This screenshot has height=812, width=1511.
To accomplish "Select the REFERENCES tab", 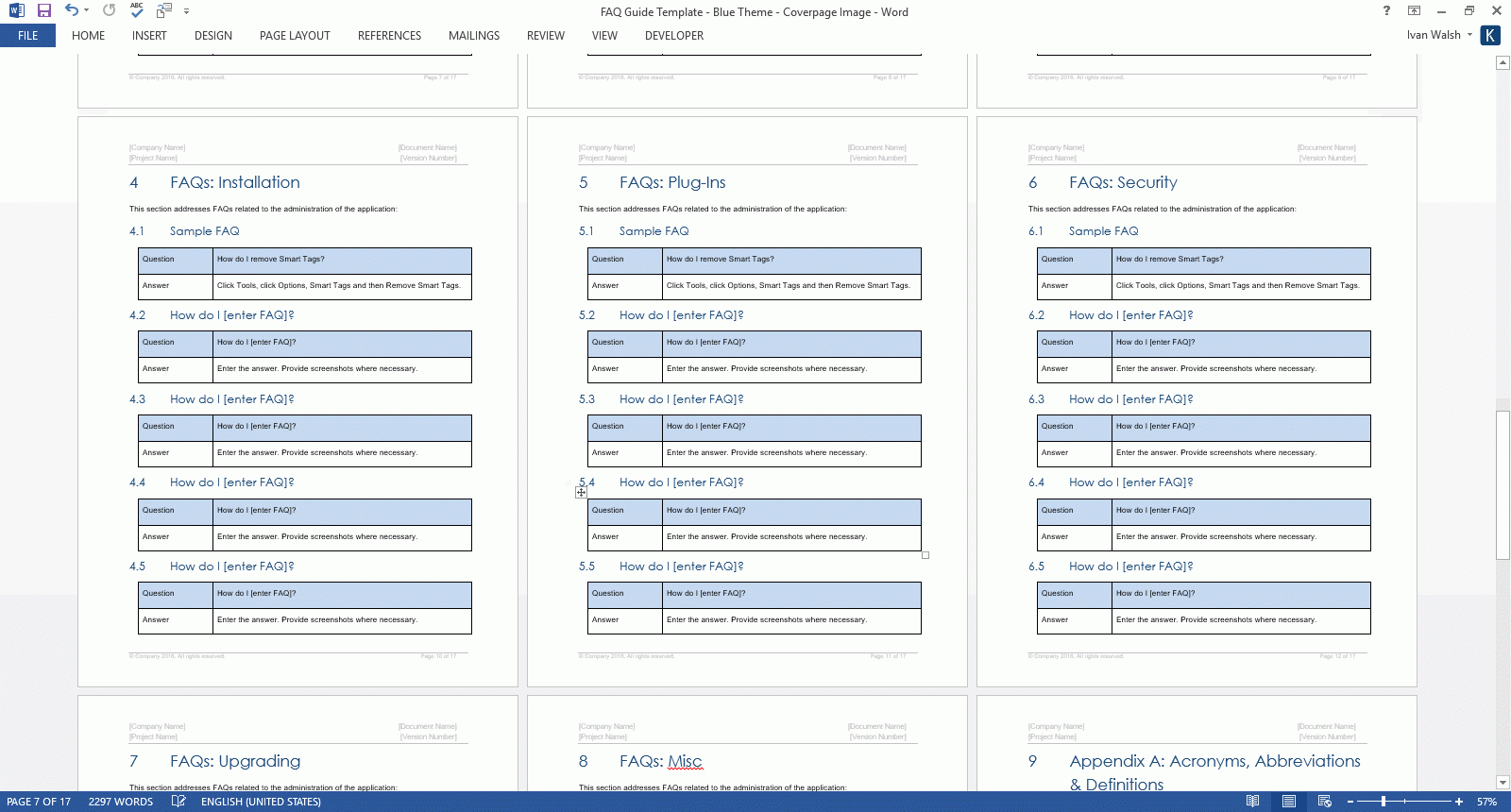I will point(389,36).
